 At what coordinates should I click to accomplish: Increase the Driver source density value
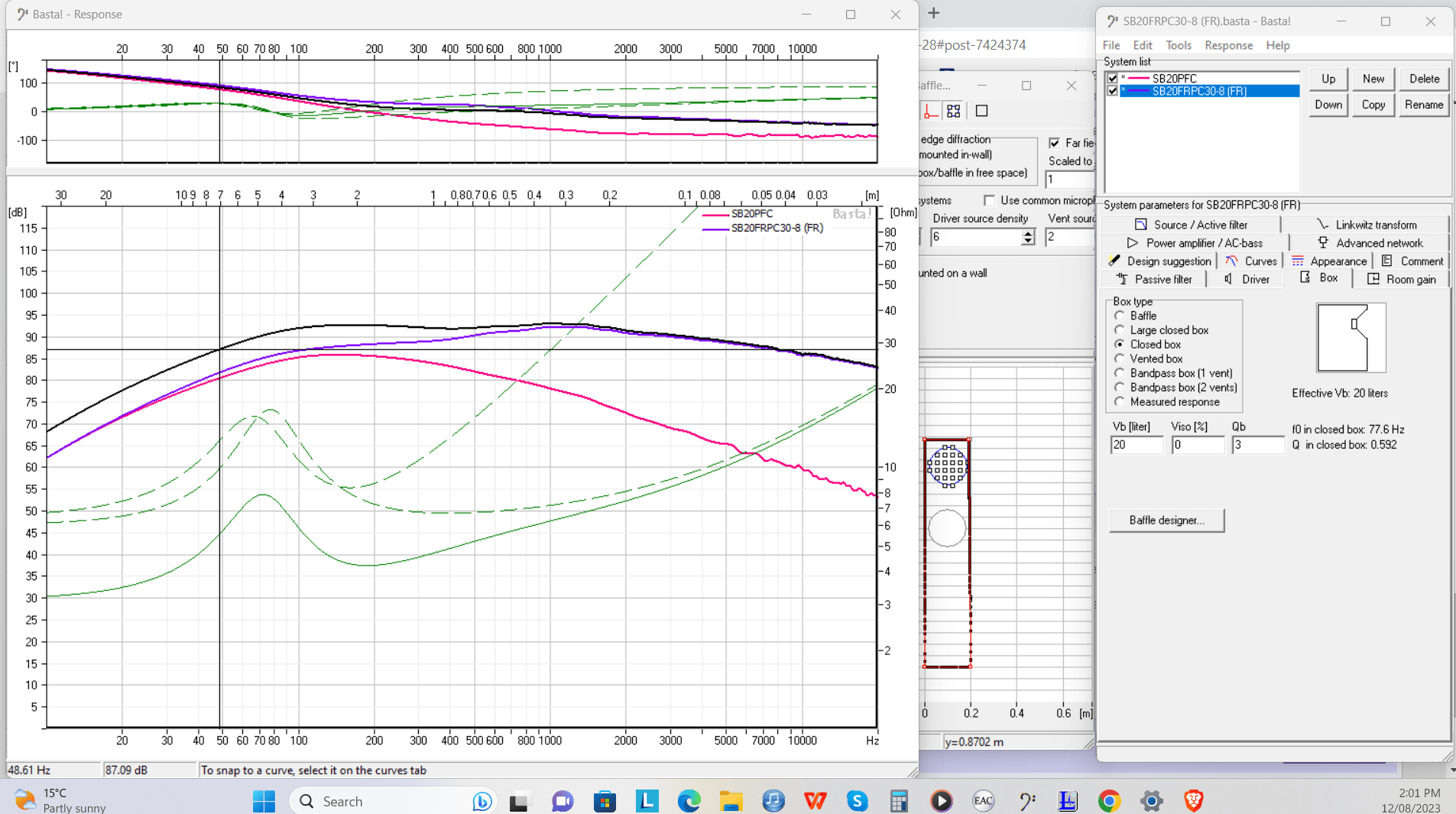[1028, 233]
